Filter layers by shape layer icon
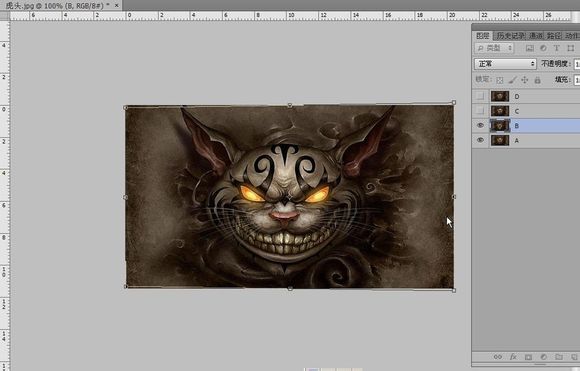Image resolution: width=580 pixels, height=371 pixels. 571,48
